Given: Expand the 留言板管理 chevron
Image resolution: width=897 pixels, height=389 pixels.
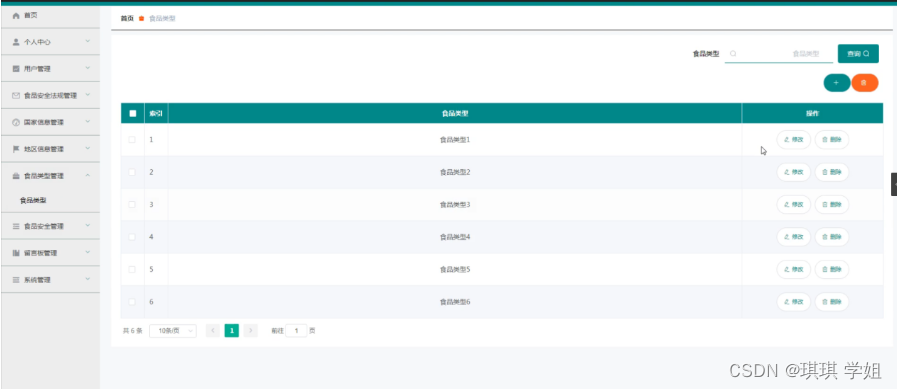Looking at the screenshot, I should 88,252.
